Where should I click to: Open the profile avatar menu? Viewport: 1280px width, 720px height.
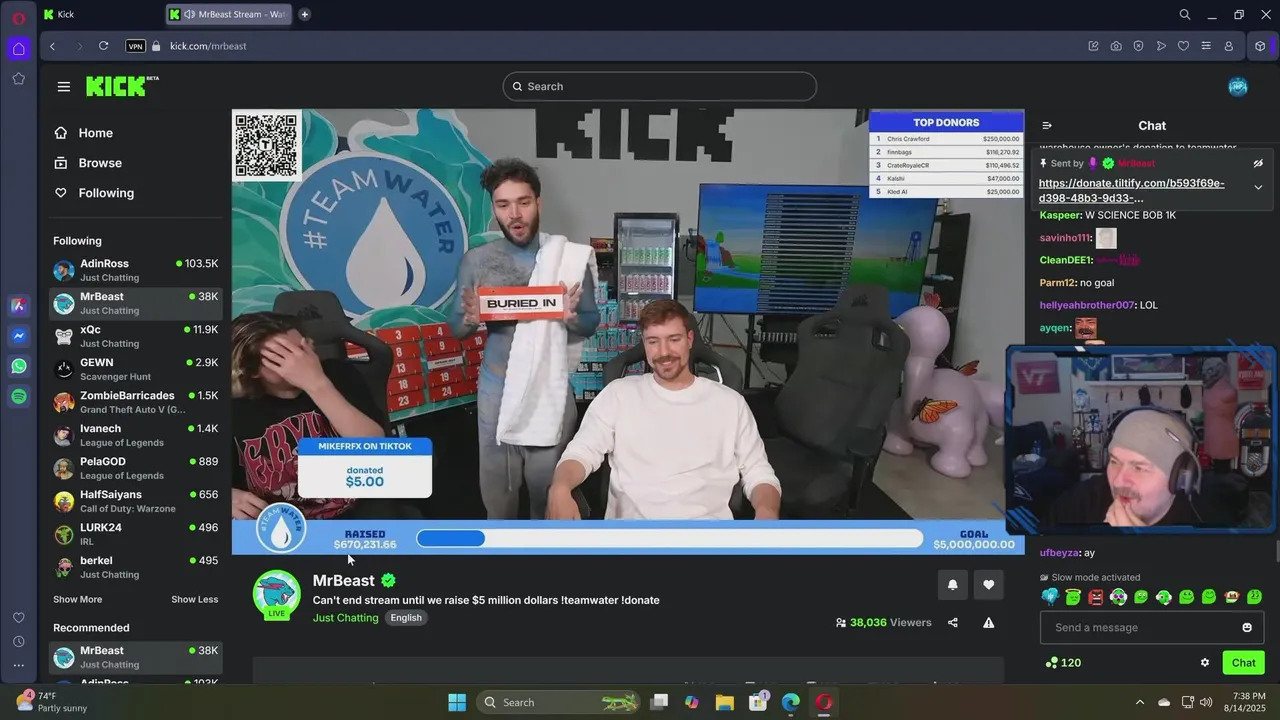click(1238, 86)
